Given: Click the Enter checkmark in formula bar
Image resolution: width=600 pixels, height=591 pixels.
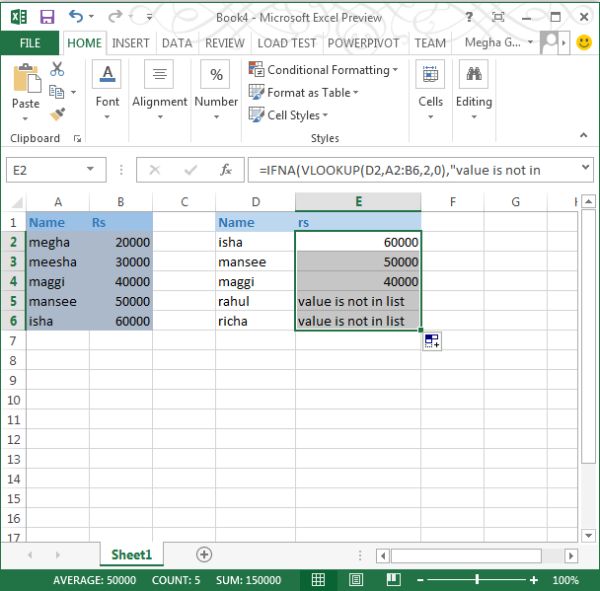Looking at the screenshot, I should [x=191, y=170].
